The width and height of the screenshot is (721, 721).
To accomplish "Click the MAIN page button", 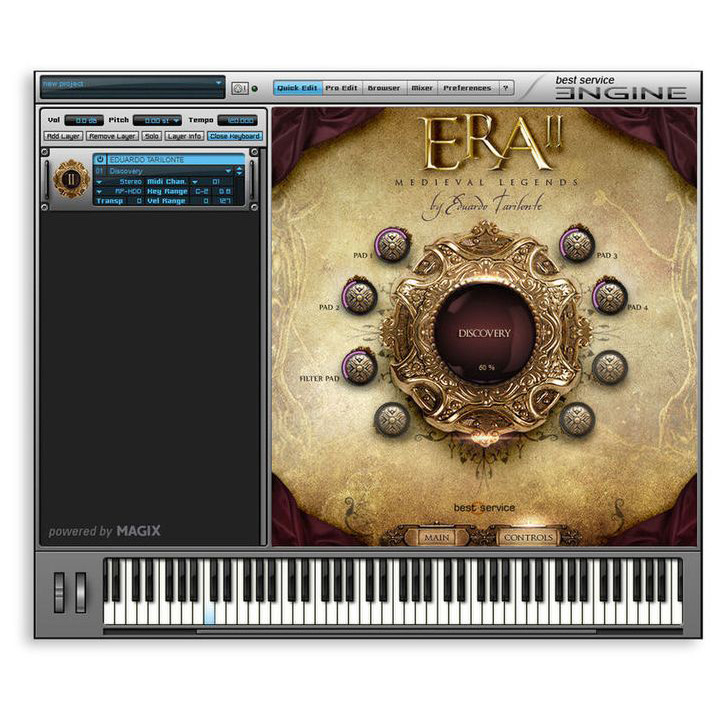I will coord(436,537).
